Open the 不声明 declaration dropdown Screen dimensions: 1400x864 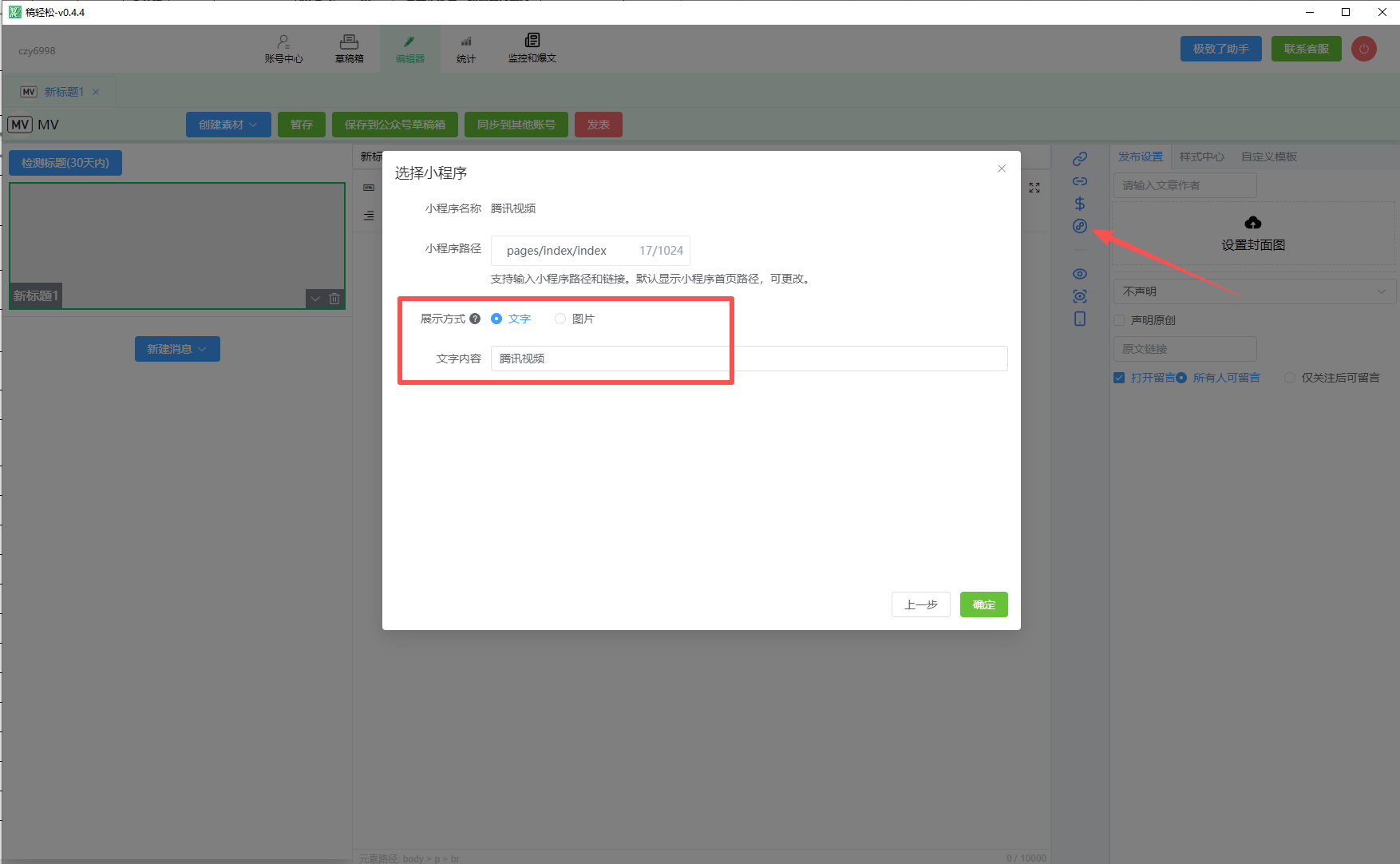click(x=1253, y=291)
